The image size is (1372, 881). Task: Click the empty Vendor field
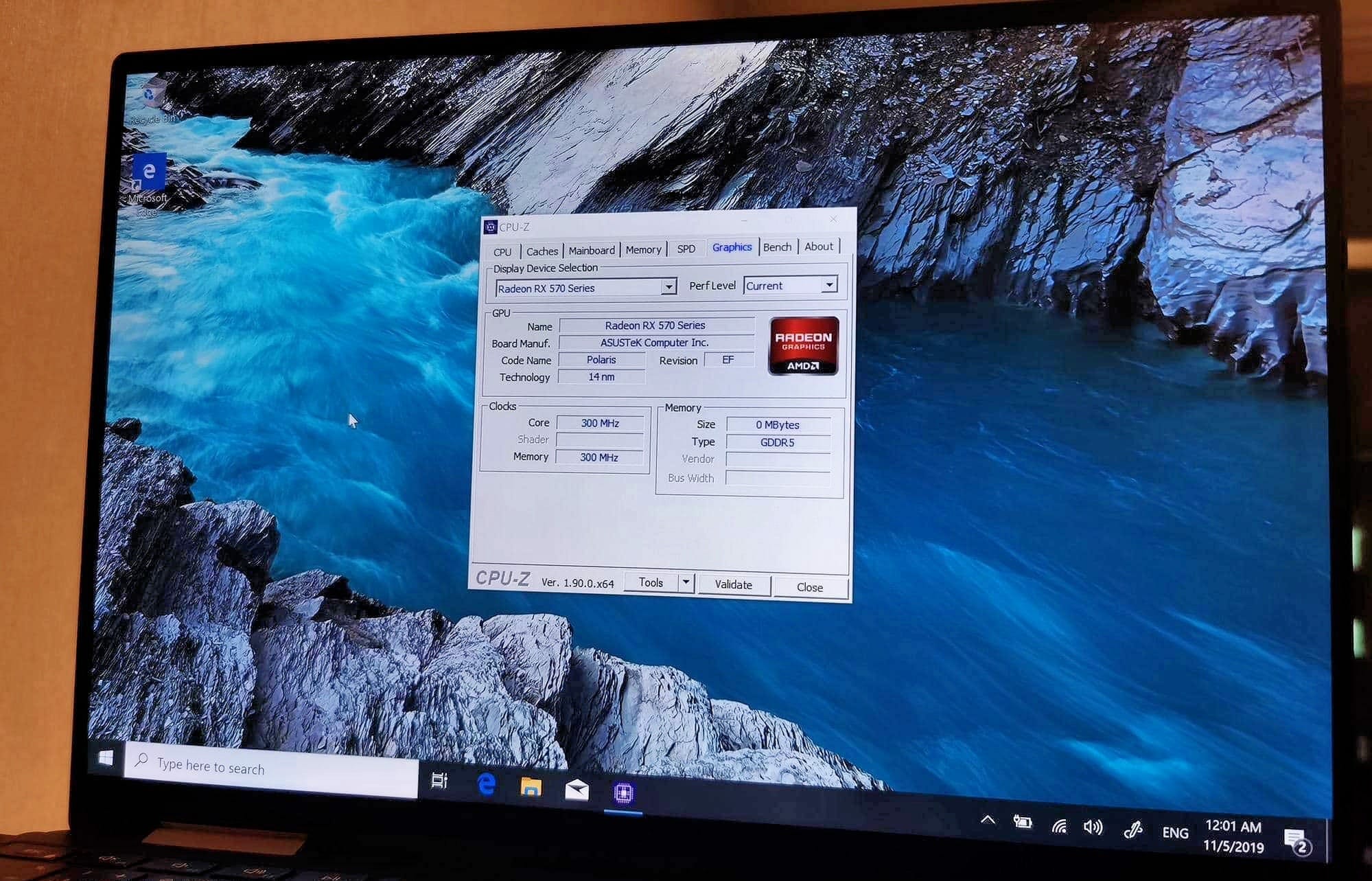pos(778,460)
